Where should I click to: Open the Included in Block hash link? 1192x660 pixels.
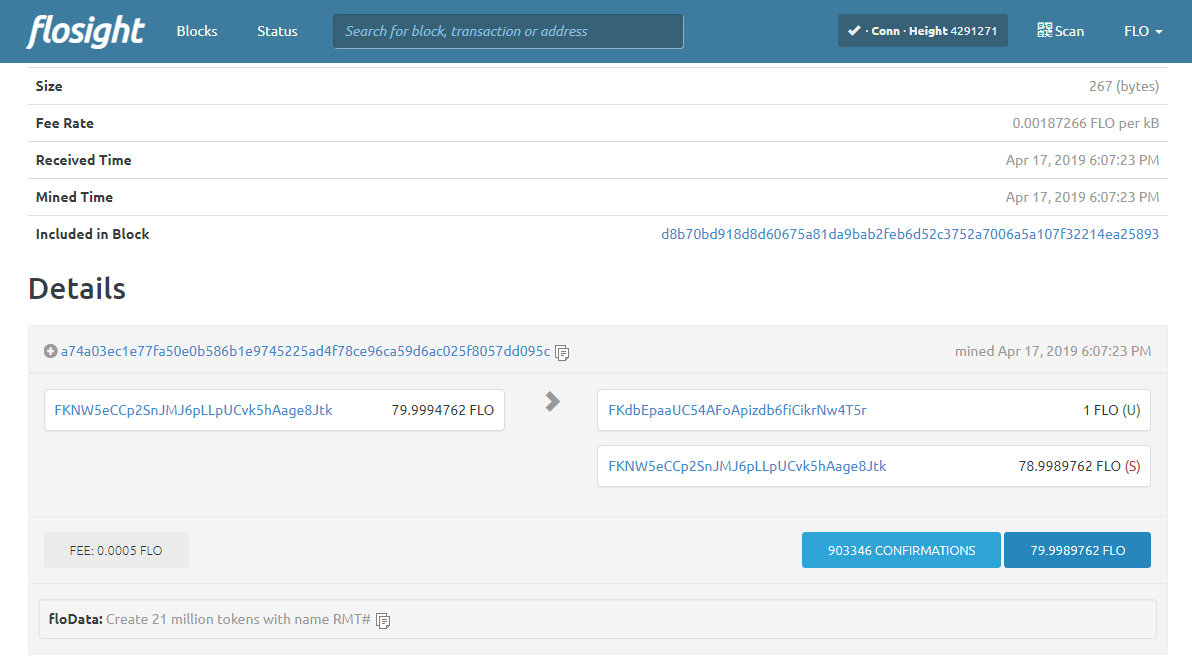tap(909, 234)
